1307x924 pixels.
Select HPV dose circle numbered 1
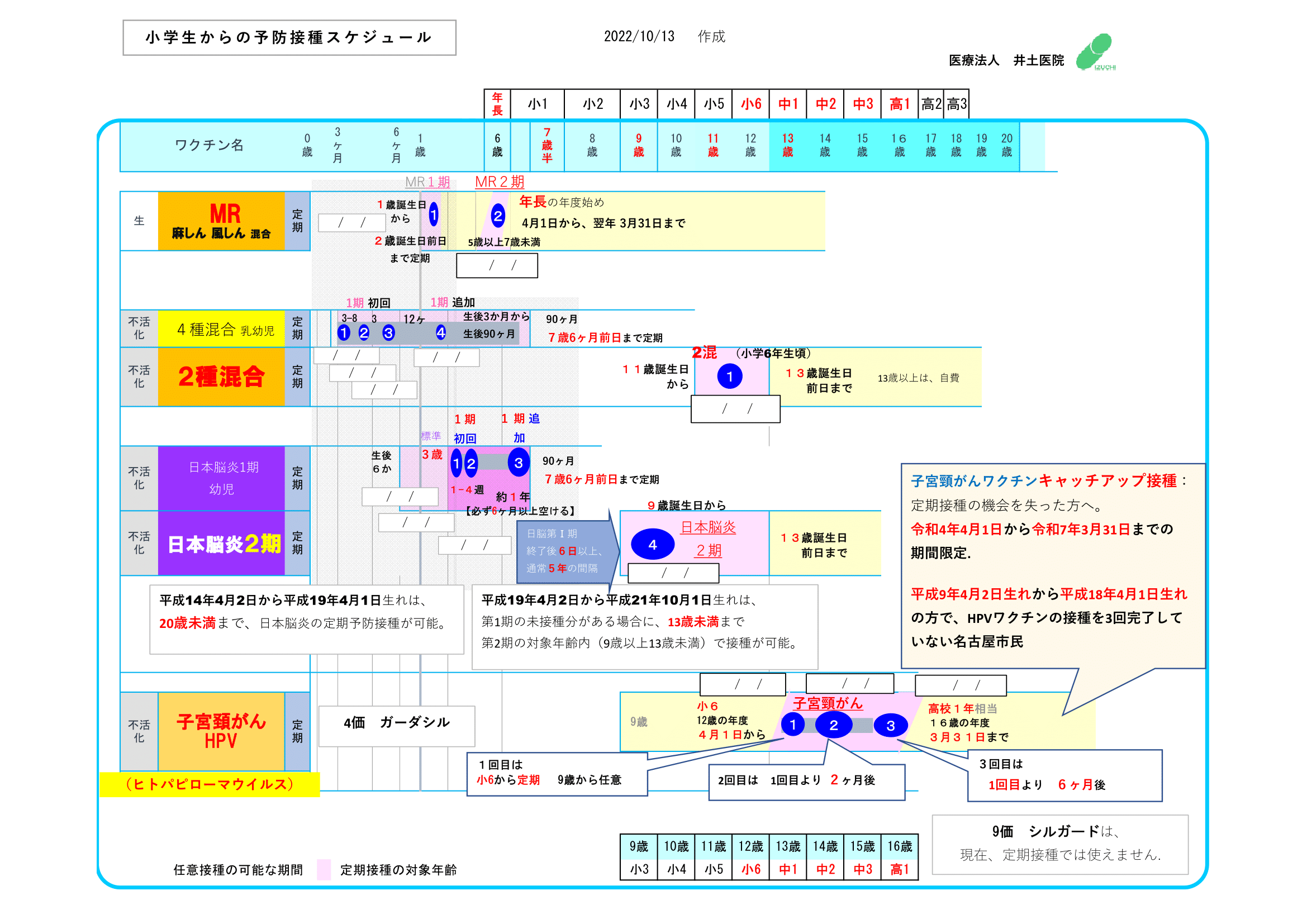pos(793,725)
